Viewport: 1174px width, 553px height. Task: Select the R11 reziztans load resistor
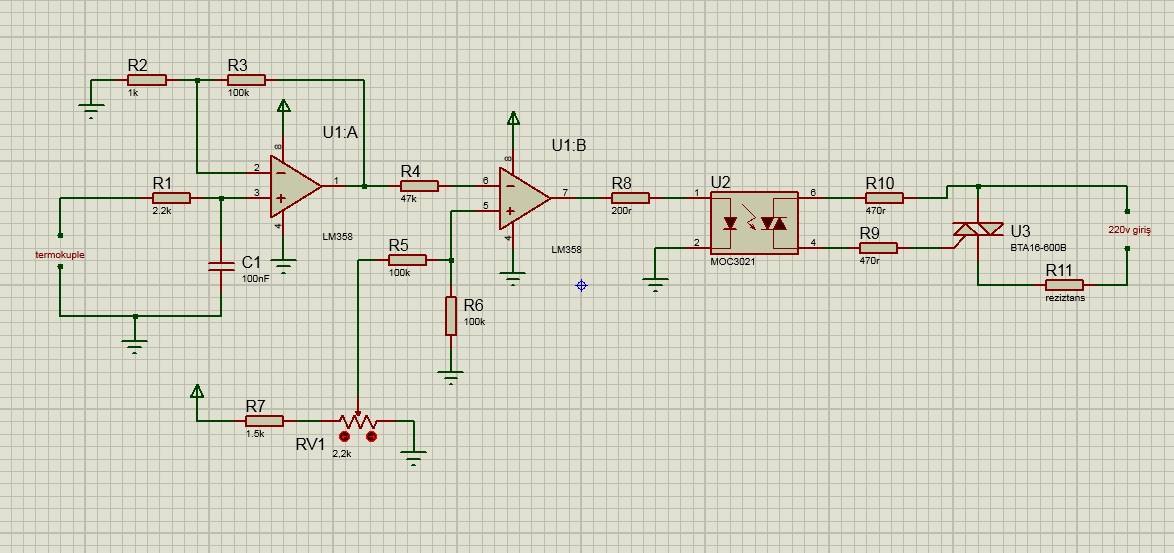(1064, 285)
